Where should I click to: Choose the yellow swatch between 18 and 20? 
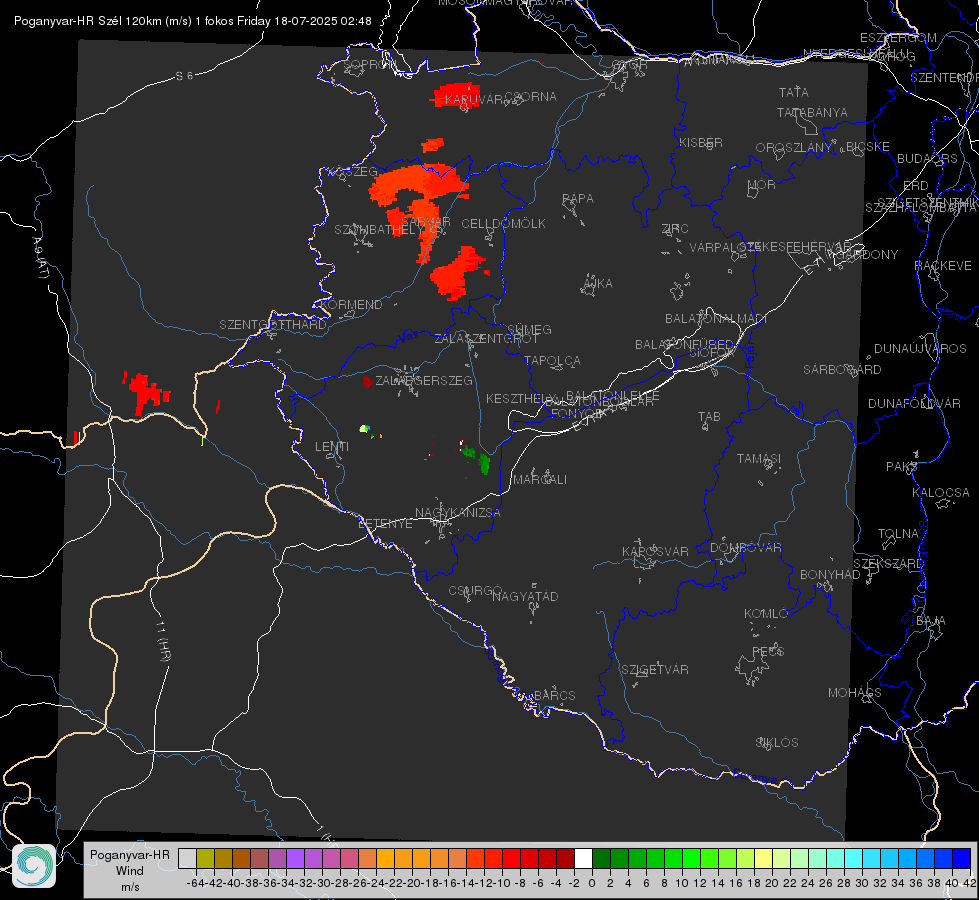[763, 859]
